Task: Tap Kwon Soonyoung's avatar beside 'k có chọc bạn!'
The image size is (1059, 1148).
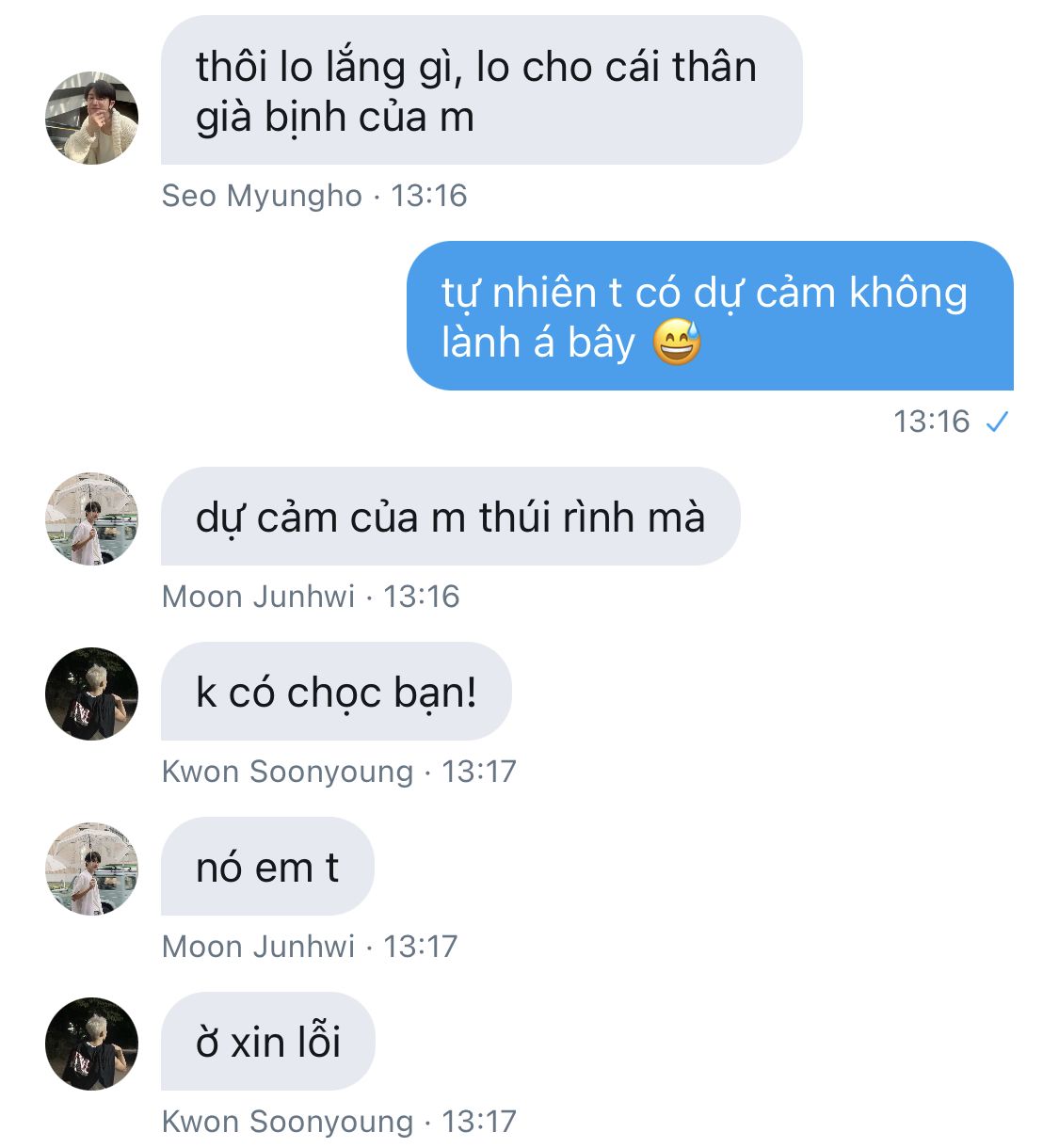Action: pos(92,694)
